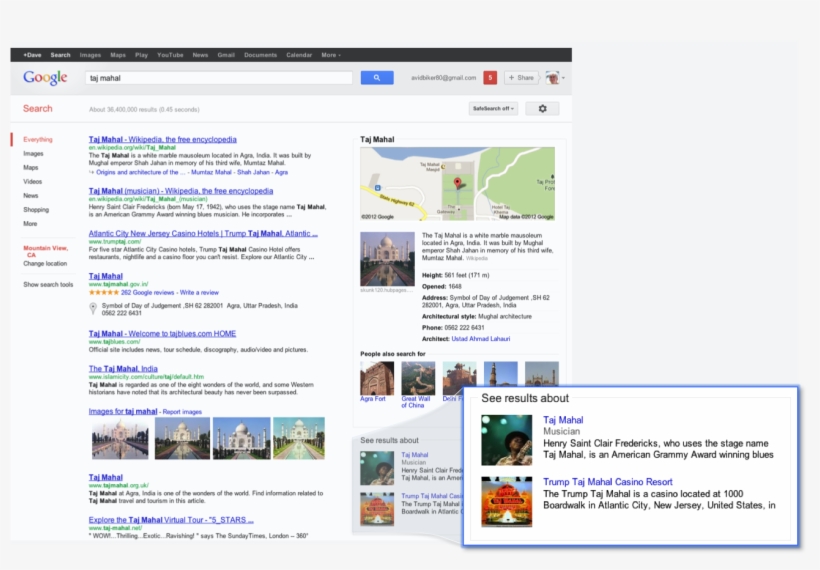Click the red map pin on Taj Mahal map

(x=458, y=183)
